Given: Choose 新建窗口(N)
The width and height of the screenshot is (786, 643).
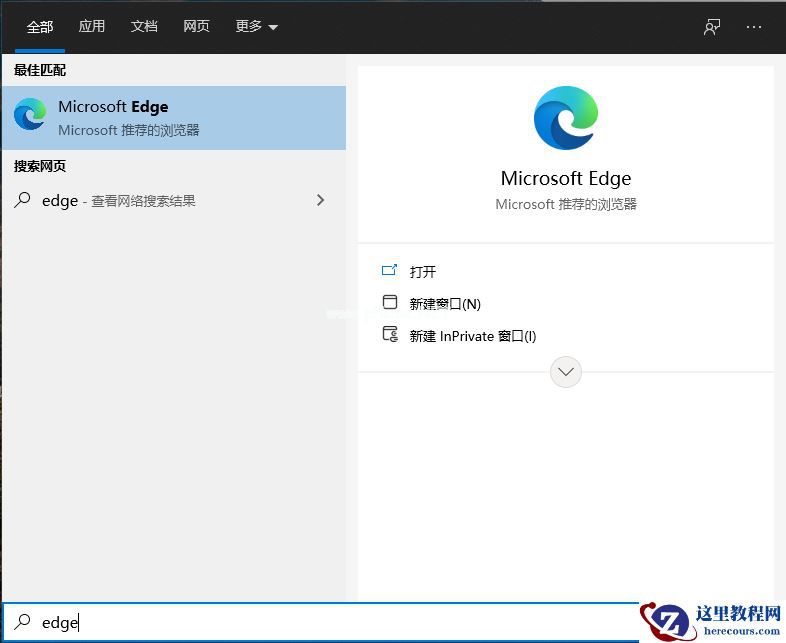Looking at the screenshot, I should 445,304.
